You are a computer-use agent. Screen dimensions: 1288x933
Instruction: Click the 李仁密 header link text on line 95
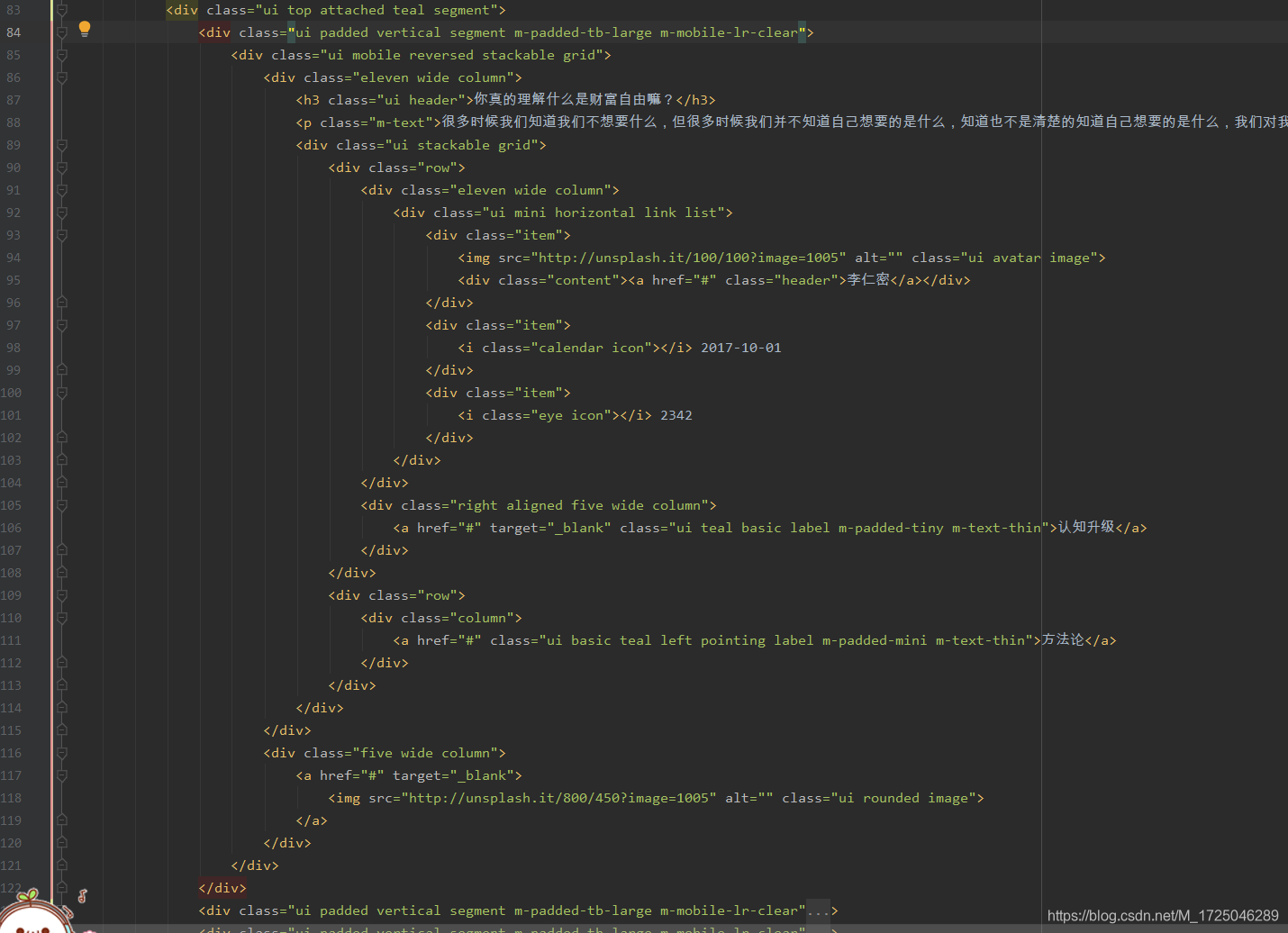pos(868,279)
